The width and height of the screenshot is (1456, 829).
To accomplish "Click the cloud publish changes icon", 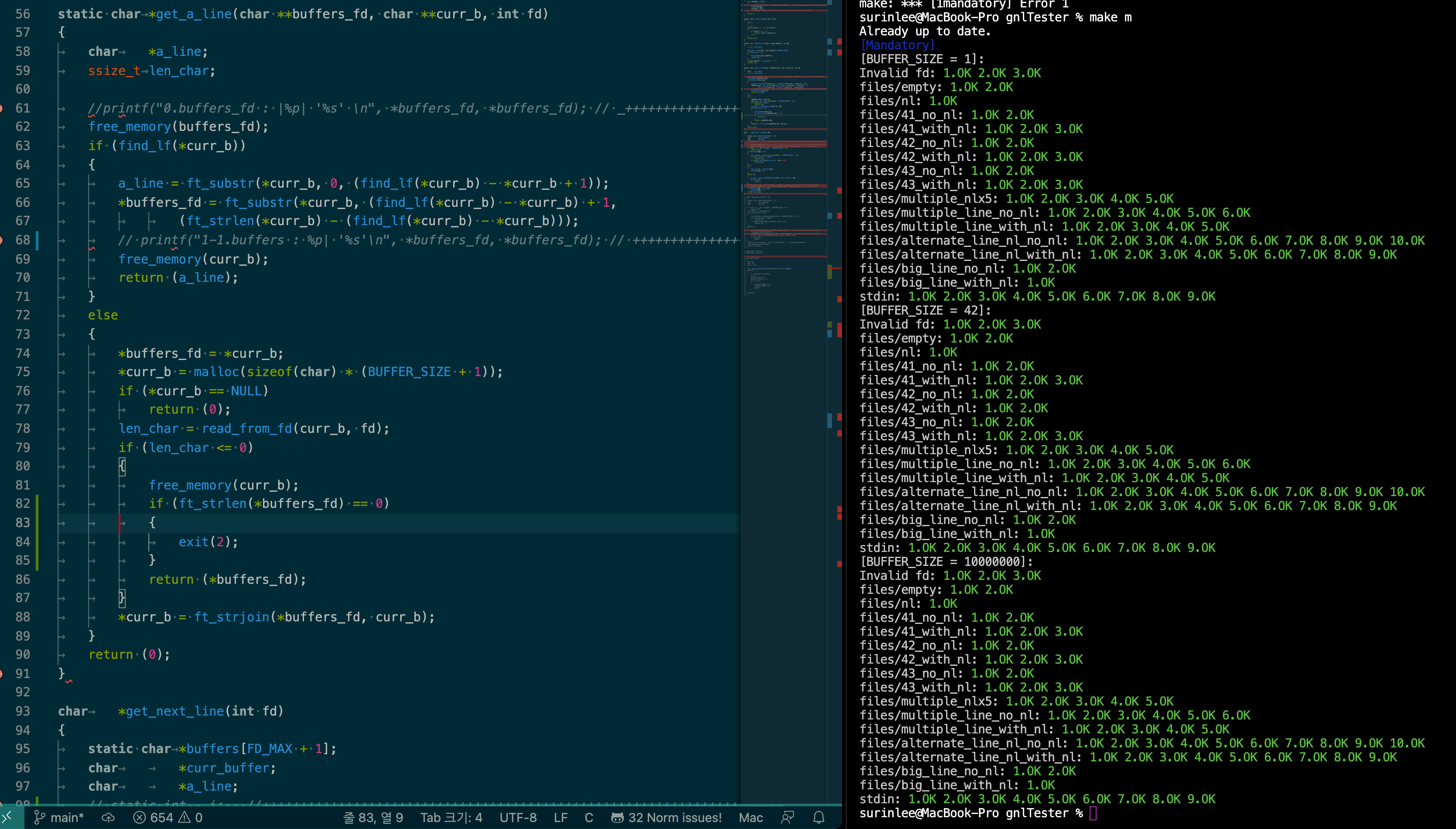I will click(108, 818).
